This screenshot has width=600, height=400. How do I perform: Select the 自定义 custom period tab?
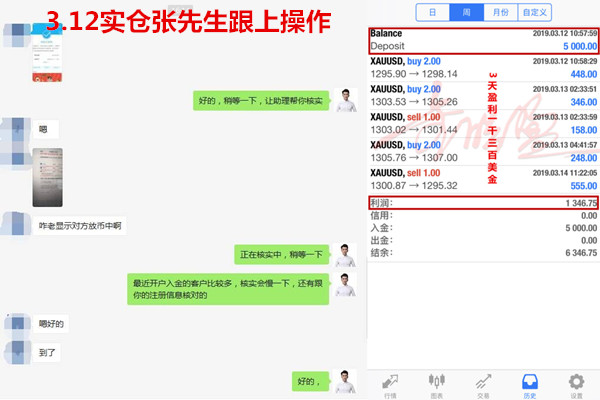click(x=535, y=12)
